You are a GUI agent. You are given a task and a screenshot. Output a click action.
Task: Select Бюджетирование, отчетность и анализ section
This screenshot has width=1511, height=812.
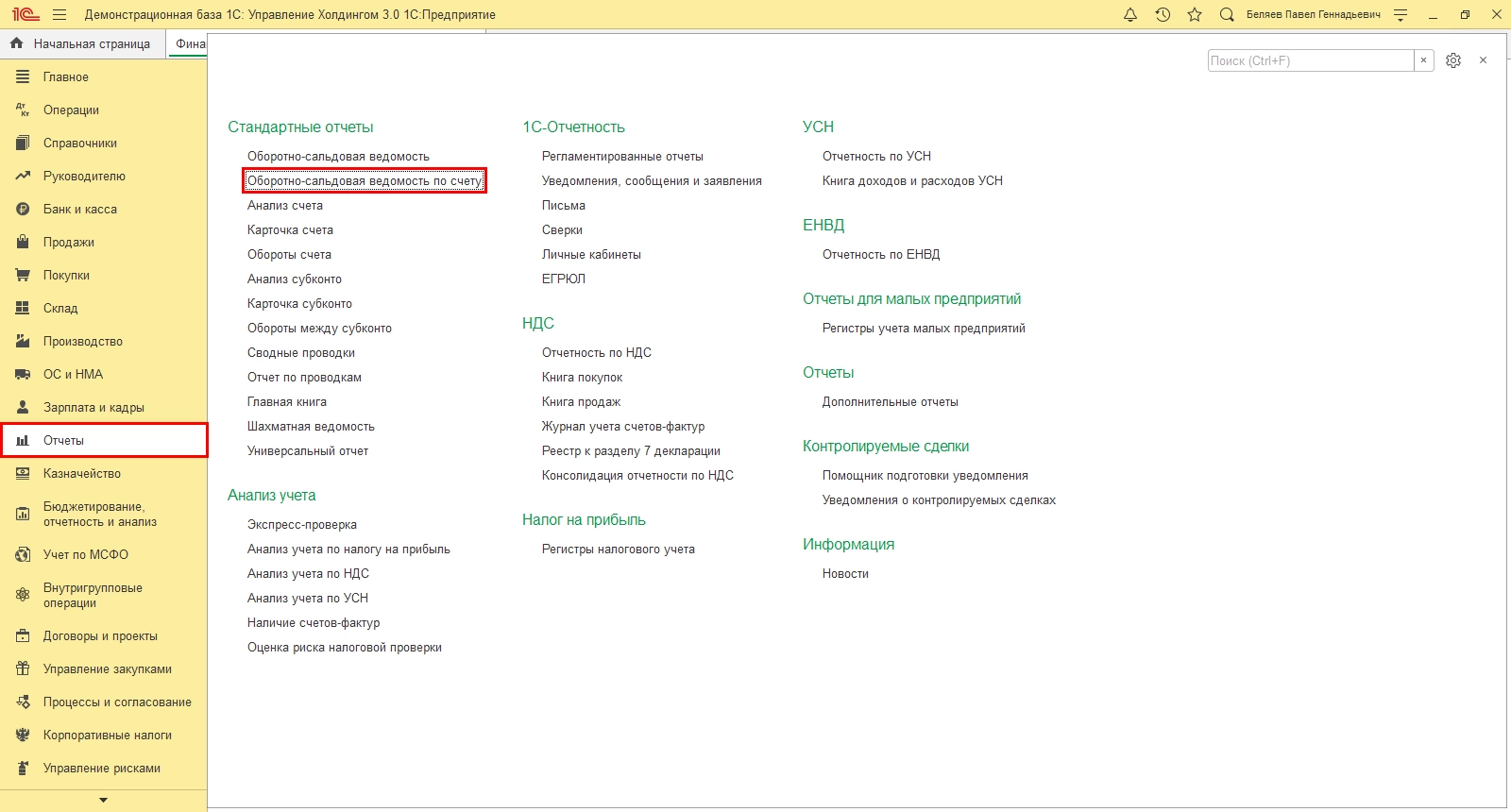(103, 514)
